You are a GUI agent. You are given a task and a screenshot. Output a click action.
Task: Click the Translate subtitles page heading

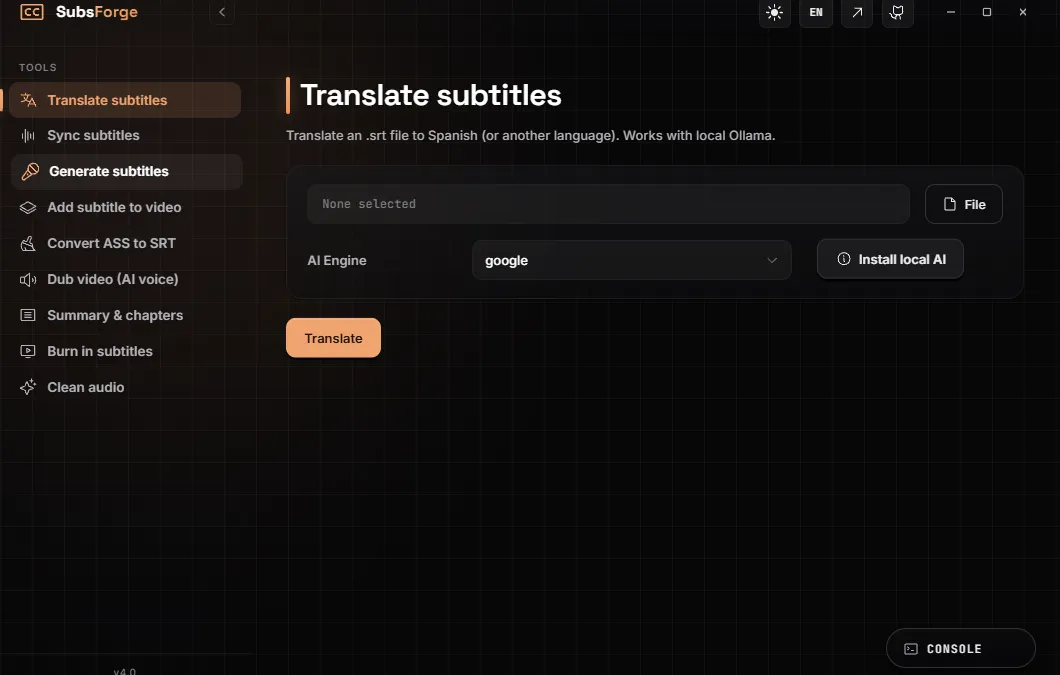click(x=431, y=95)
